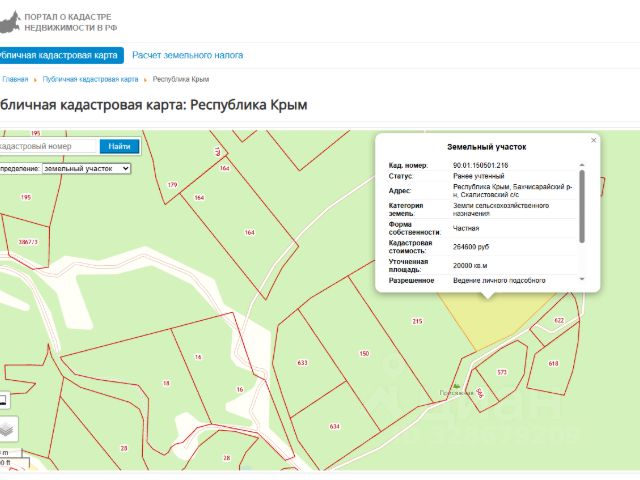Focus the Кадастровый номер search field
This screenshot has height=480, width=640.
click(47, 146)
